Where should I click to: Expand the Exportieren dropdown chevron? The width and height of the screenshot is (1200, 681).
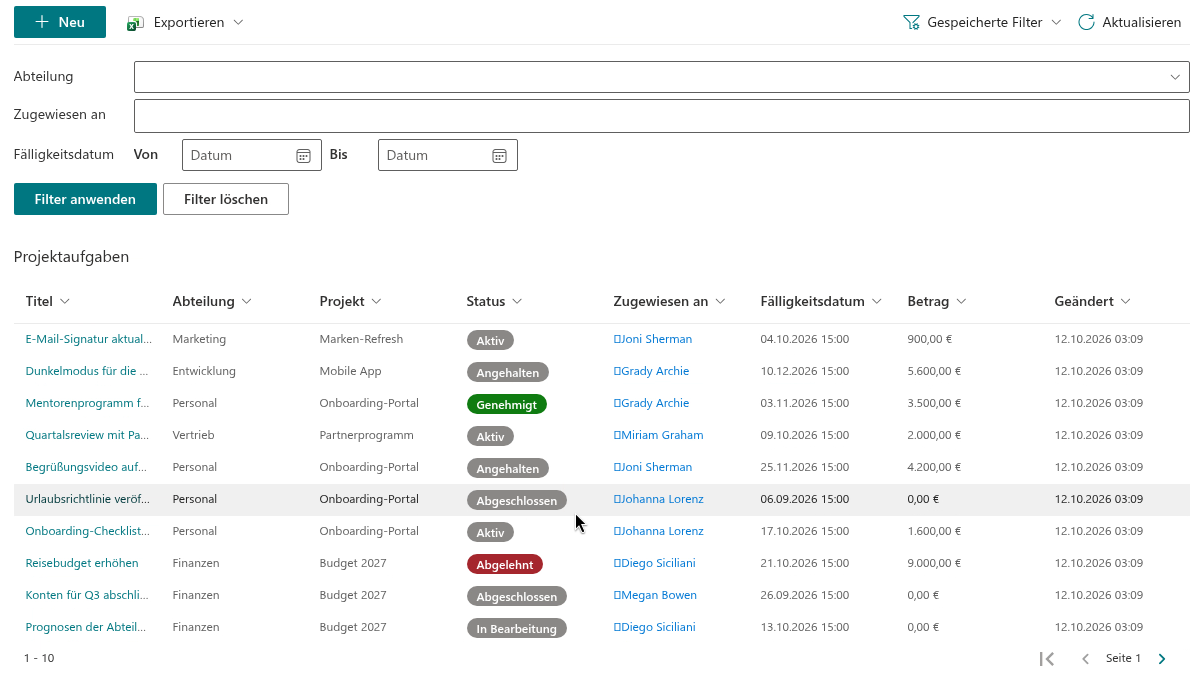238,22
